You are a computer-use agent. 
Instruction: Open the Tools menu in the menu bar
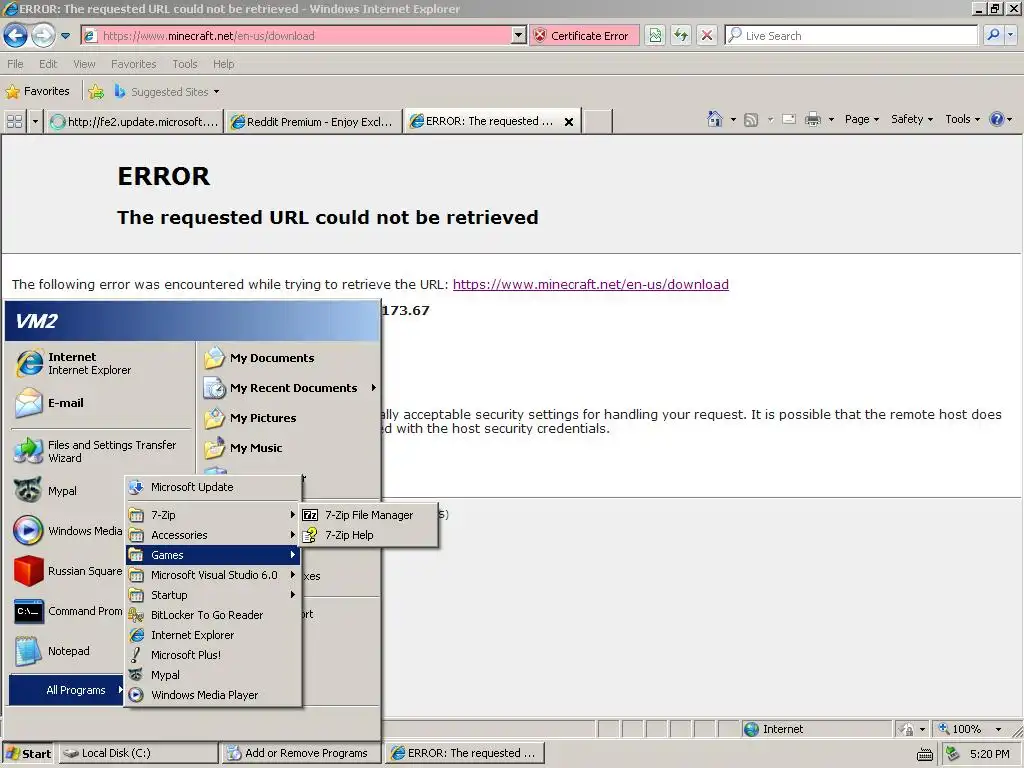coord(185,64)
